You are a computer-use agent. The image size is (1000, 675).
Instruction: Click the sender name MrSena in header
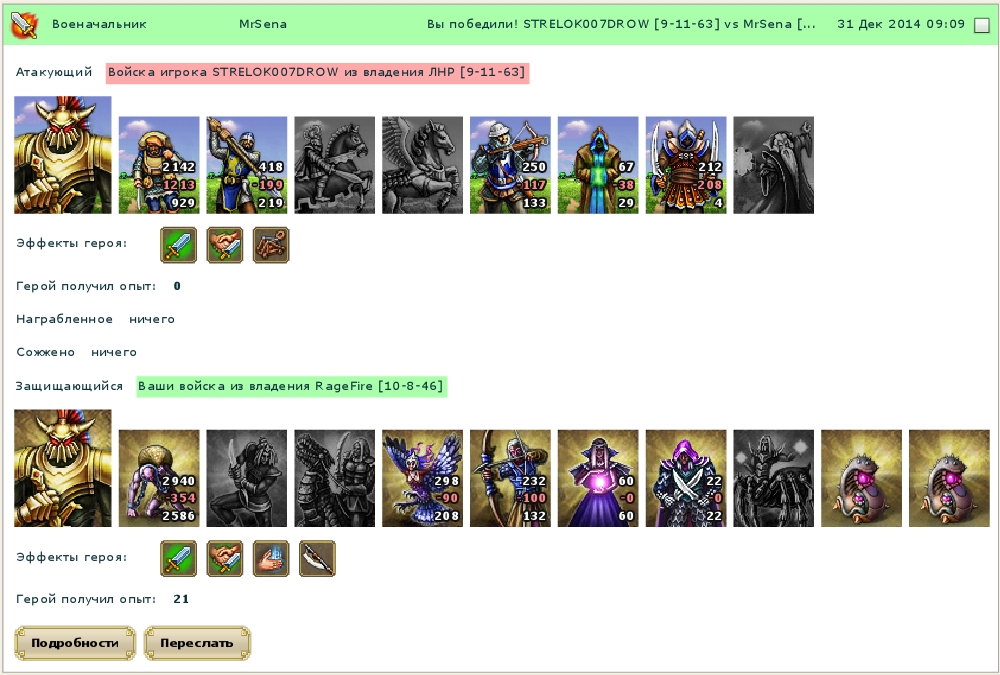[263, 24]
